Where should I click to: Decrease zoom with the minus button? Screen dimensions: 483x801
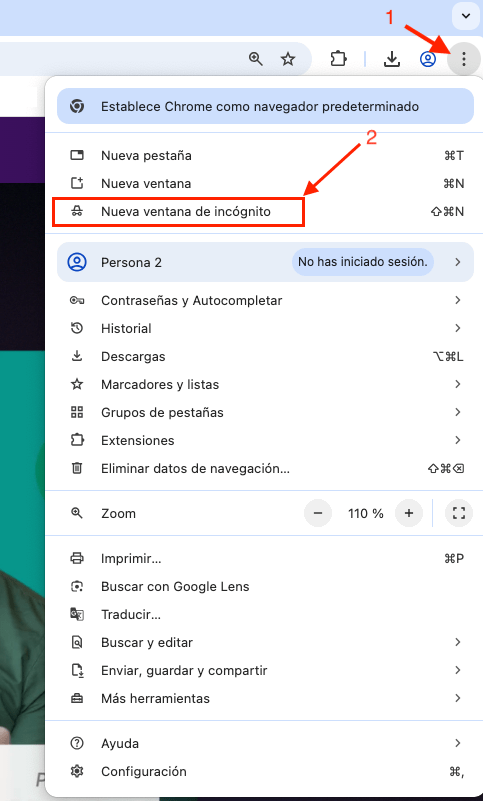click(x=318, y=513)
